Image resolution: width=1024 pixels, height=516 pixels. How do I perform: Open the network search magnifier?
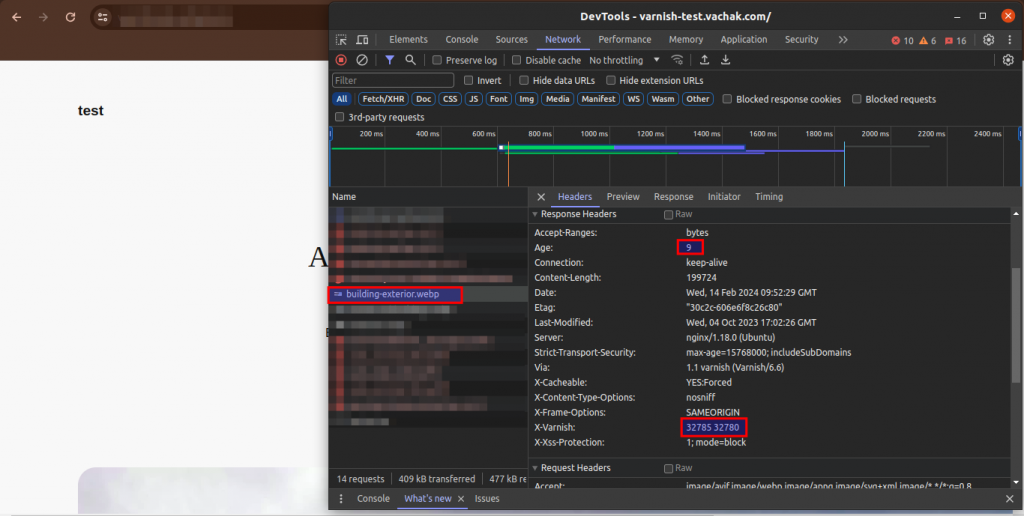(x=410, y=60)
